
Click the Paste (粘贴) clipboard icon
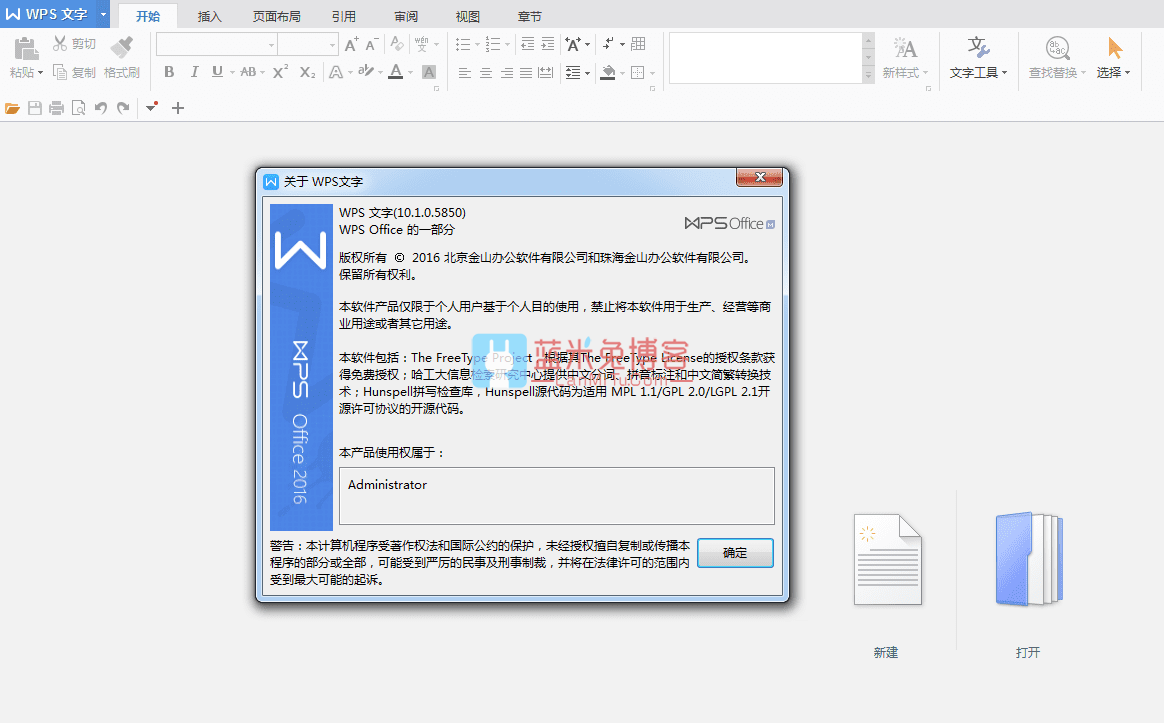26,48
